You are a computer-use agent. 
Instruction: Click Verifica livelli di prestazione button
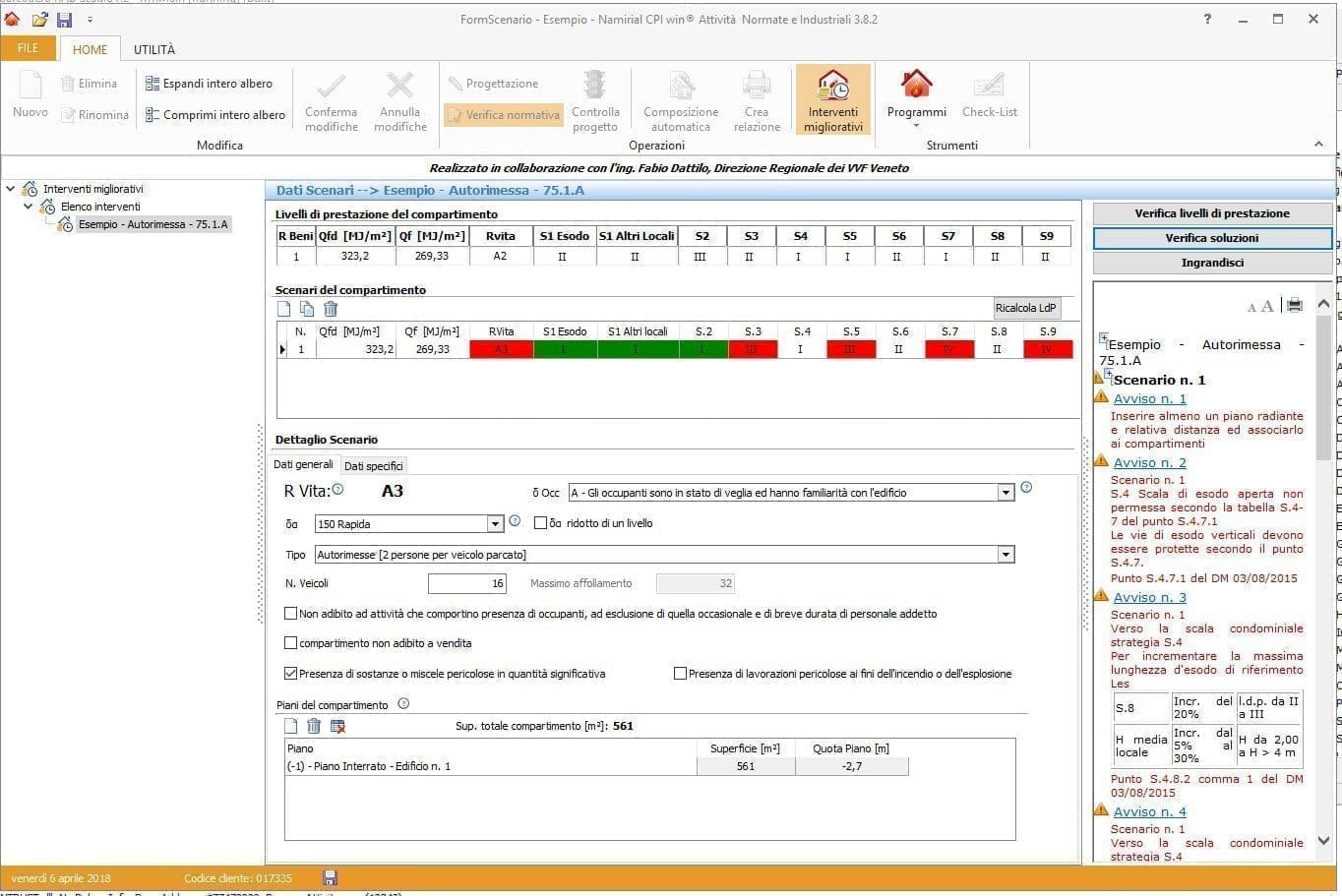(x=1211, y=213)
